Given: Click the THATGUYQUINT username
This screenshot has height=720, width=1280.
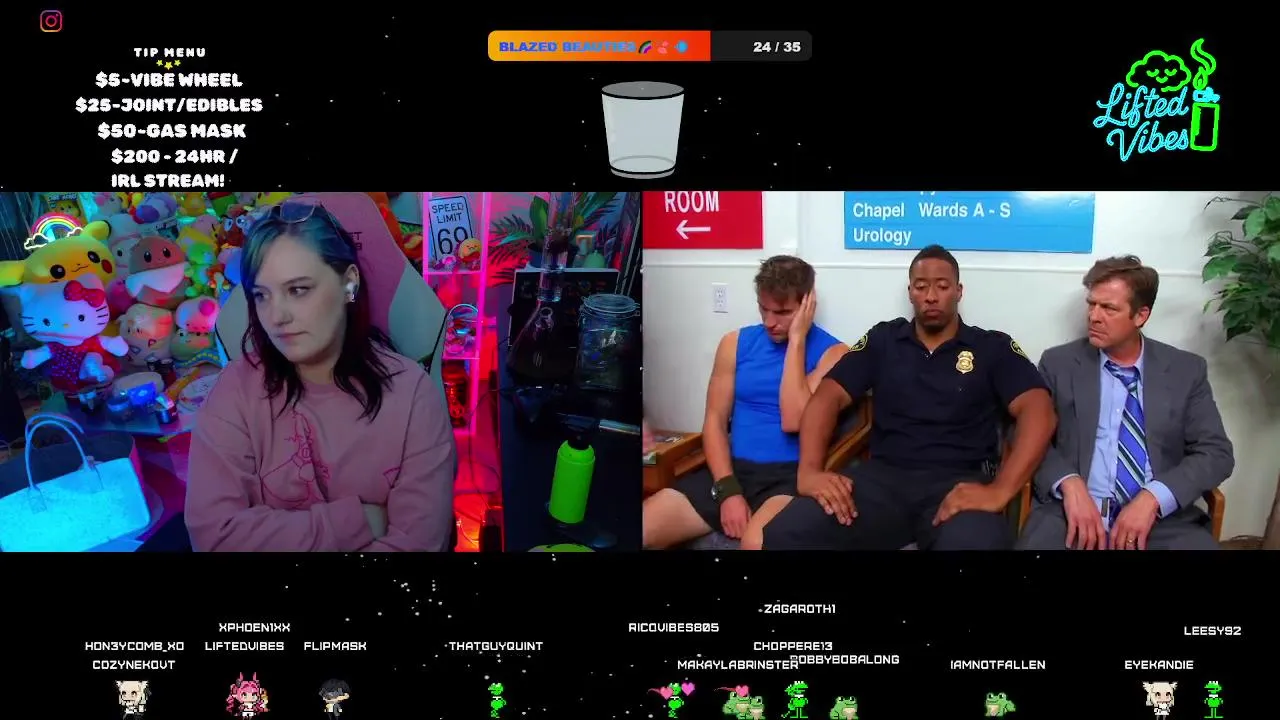Looking at the screenshot, I should click(496, 647).
